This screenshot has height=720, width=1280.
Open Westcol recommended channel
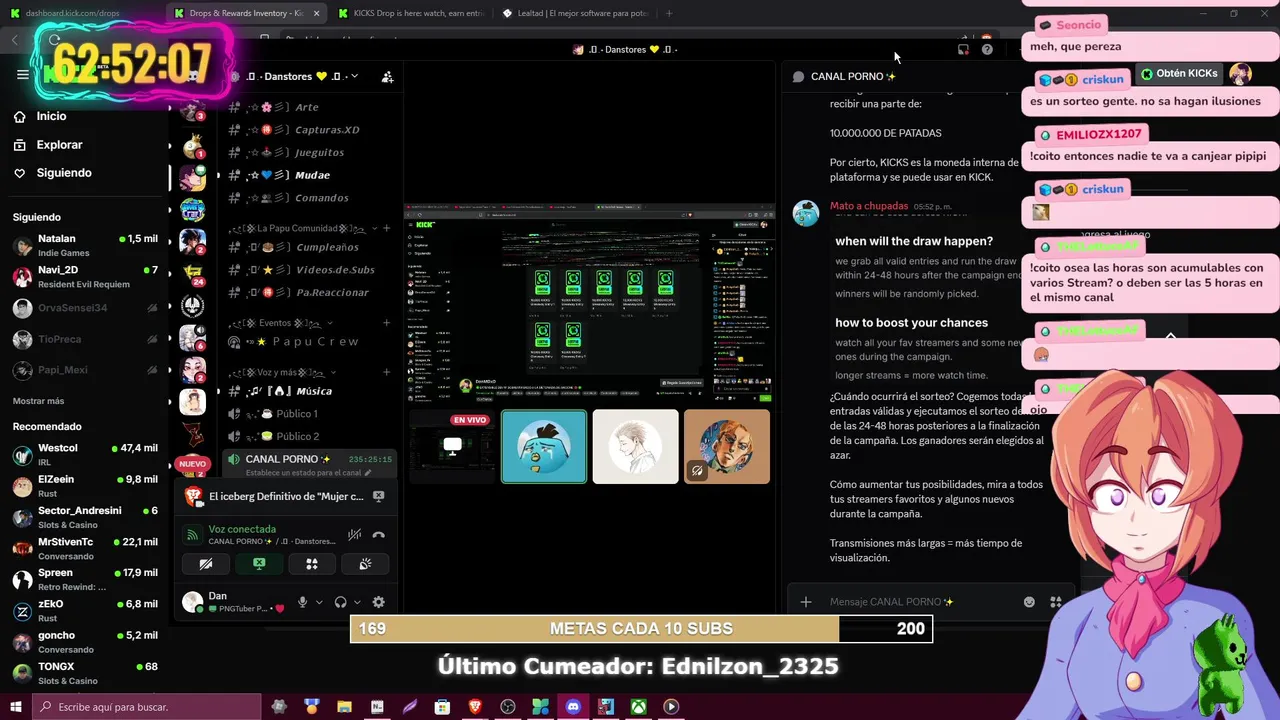click(85, 454)
